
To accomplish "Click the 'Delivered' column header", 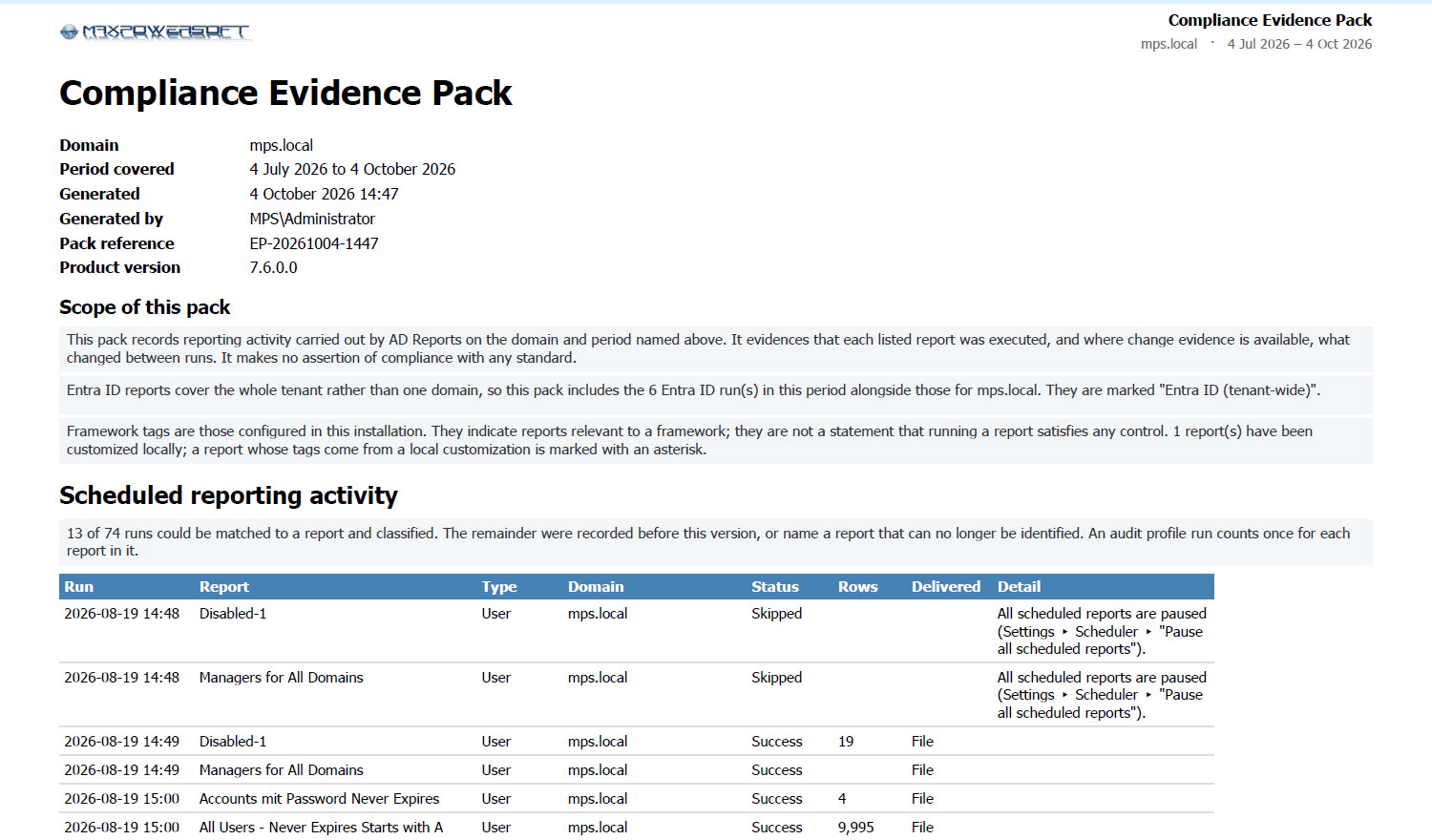I will point(946,587).
